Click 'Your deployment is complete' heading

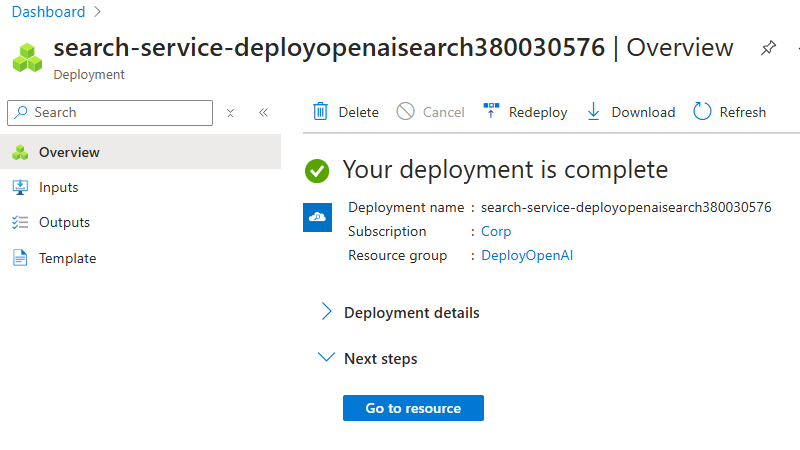pos(505,170)
